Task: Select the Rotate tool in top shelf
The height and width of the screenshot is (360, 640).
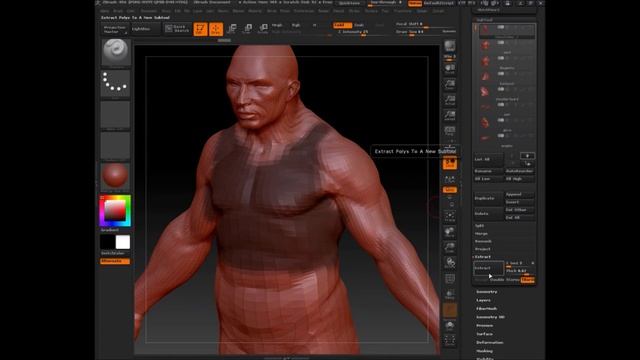Action: point(263,29)
